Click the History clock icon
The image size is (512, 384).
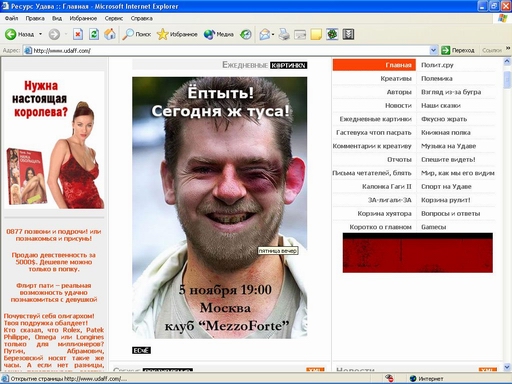click(x=246, y=34)
